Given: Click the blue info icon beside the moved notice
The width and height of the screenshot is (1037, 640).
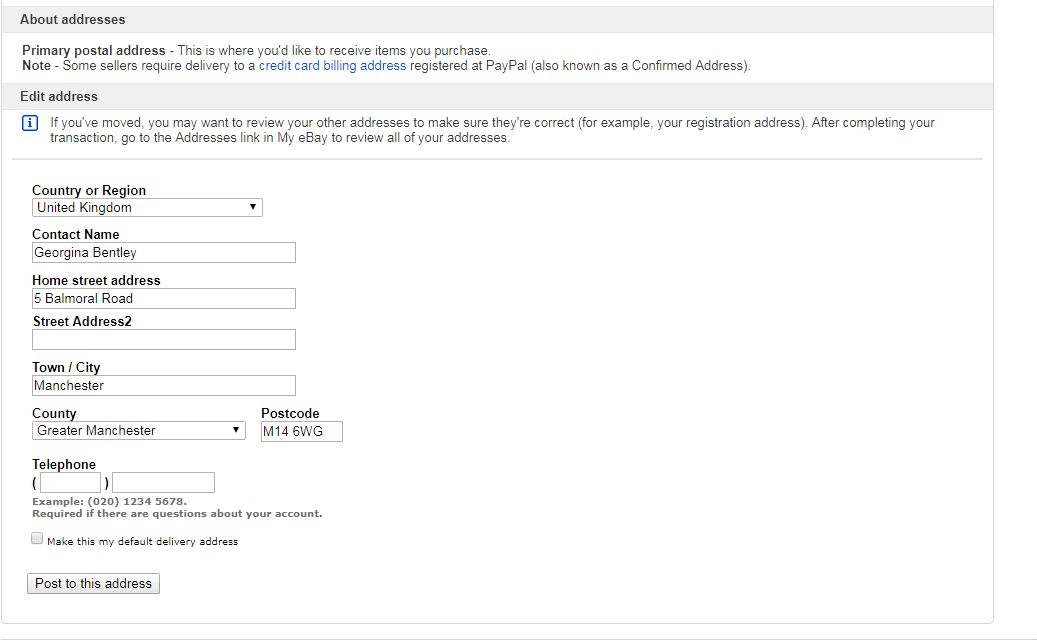Looking at the screenshot, I should point(30,123).
